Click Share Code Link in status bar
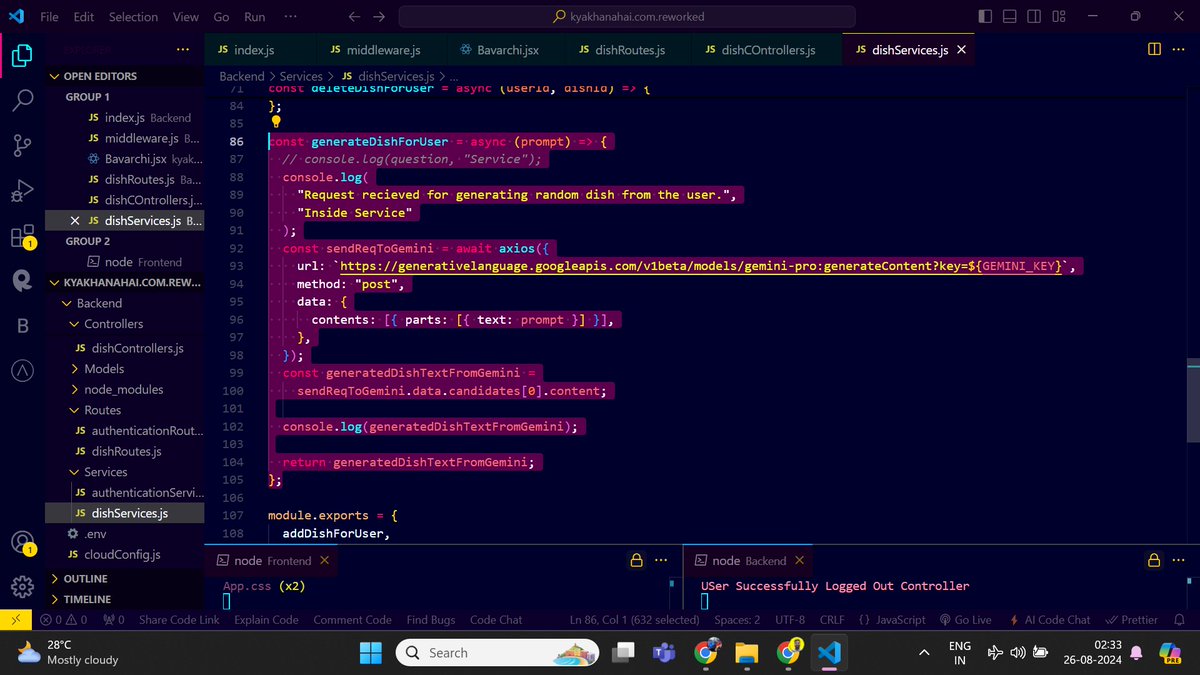Screen dimensions: 1200x675 click(x=179, y=620)
